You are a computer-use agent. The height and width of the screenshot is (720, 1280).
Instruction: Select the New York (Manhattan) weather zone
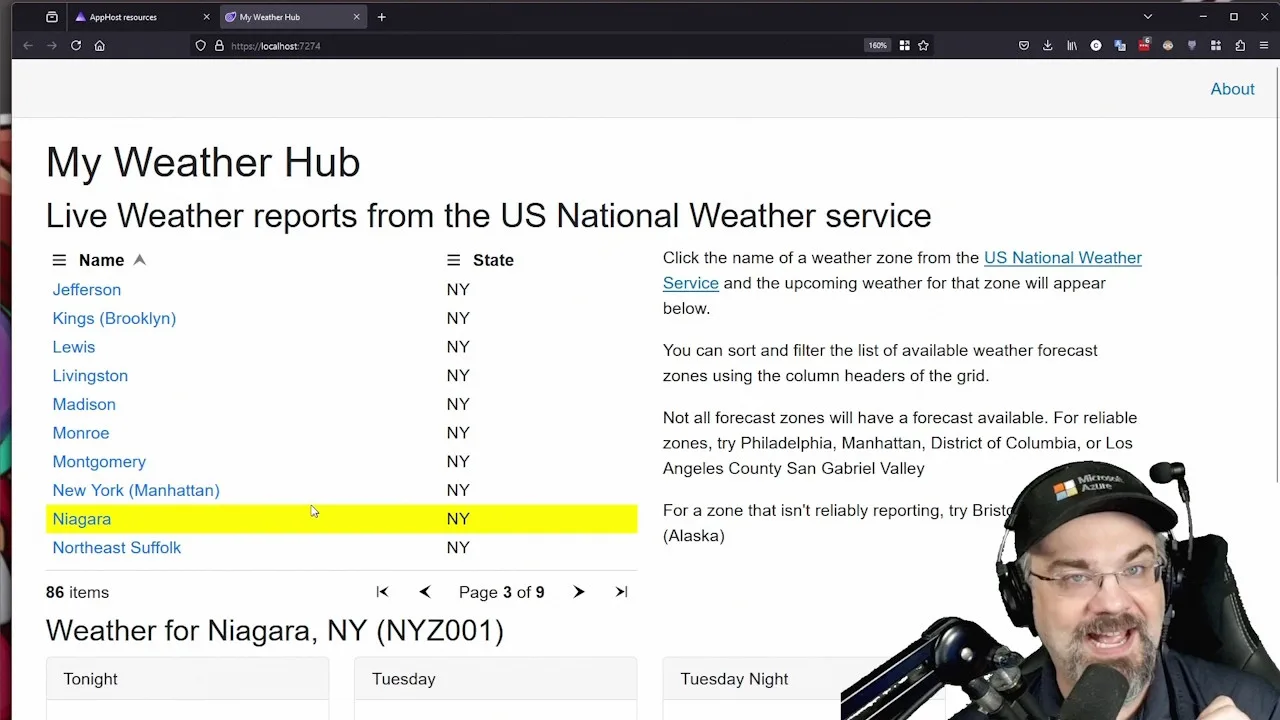(x=136, y=490)
